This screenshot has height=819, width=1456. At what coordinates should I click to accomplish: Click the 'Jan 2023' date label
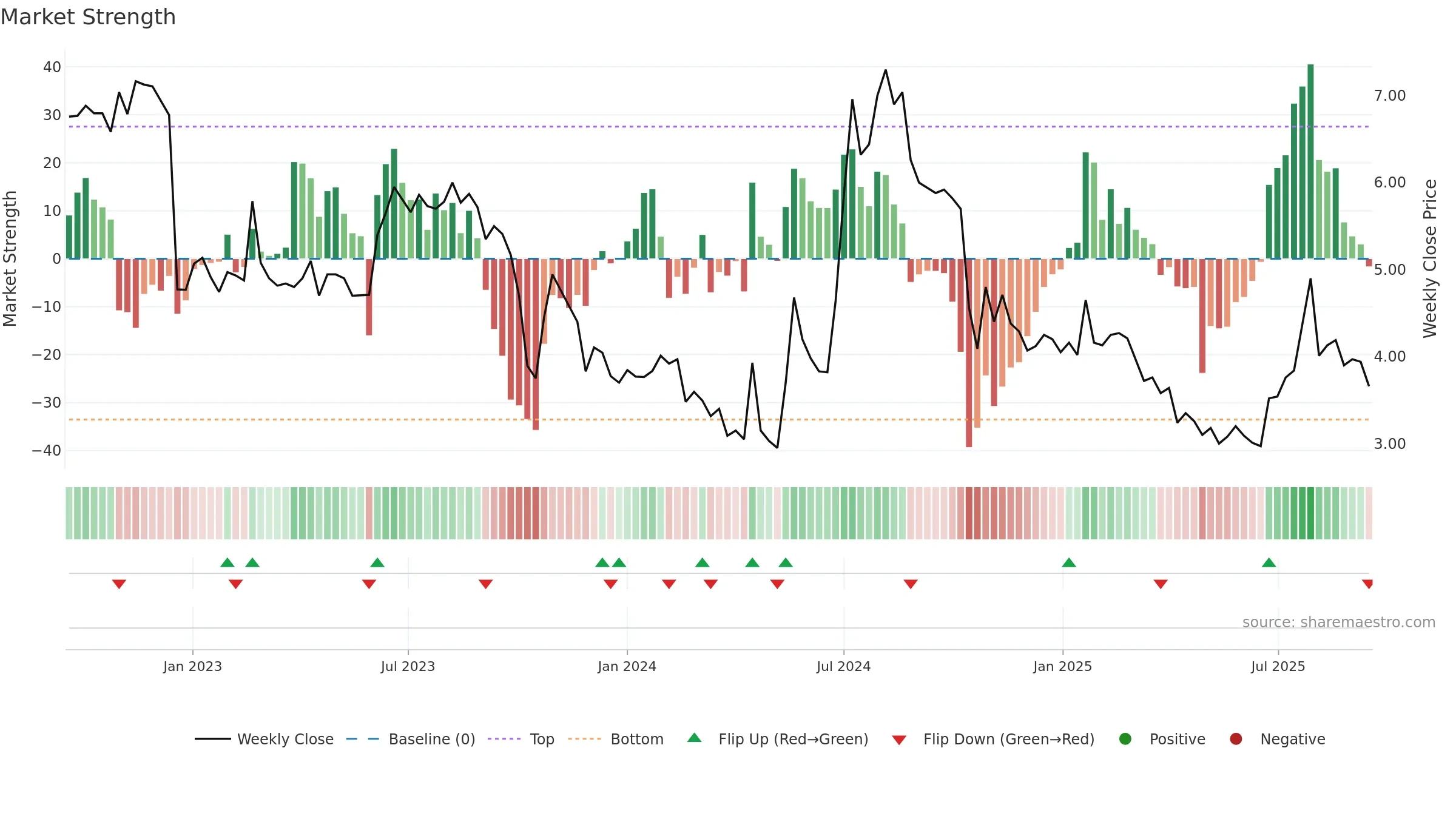click(192, 666)
